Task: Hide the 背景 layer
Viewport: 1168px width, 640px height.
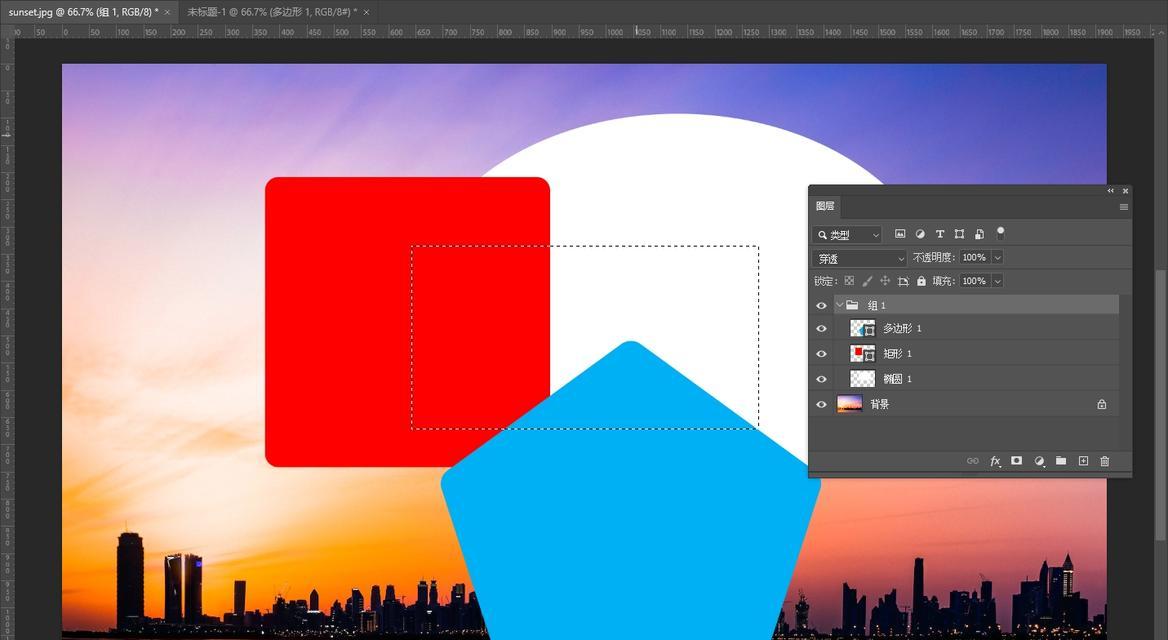Action: click(822, 405)
